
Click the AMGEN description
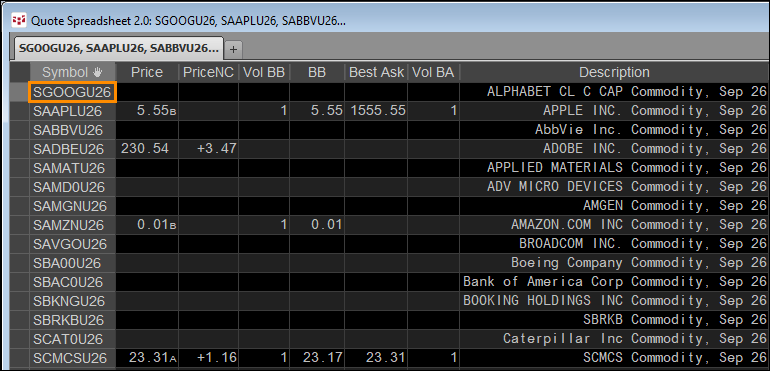(x=614, y=206)
